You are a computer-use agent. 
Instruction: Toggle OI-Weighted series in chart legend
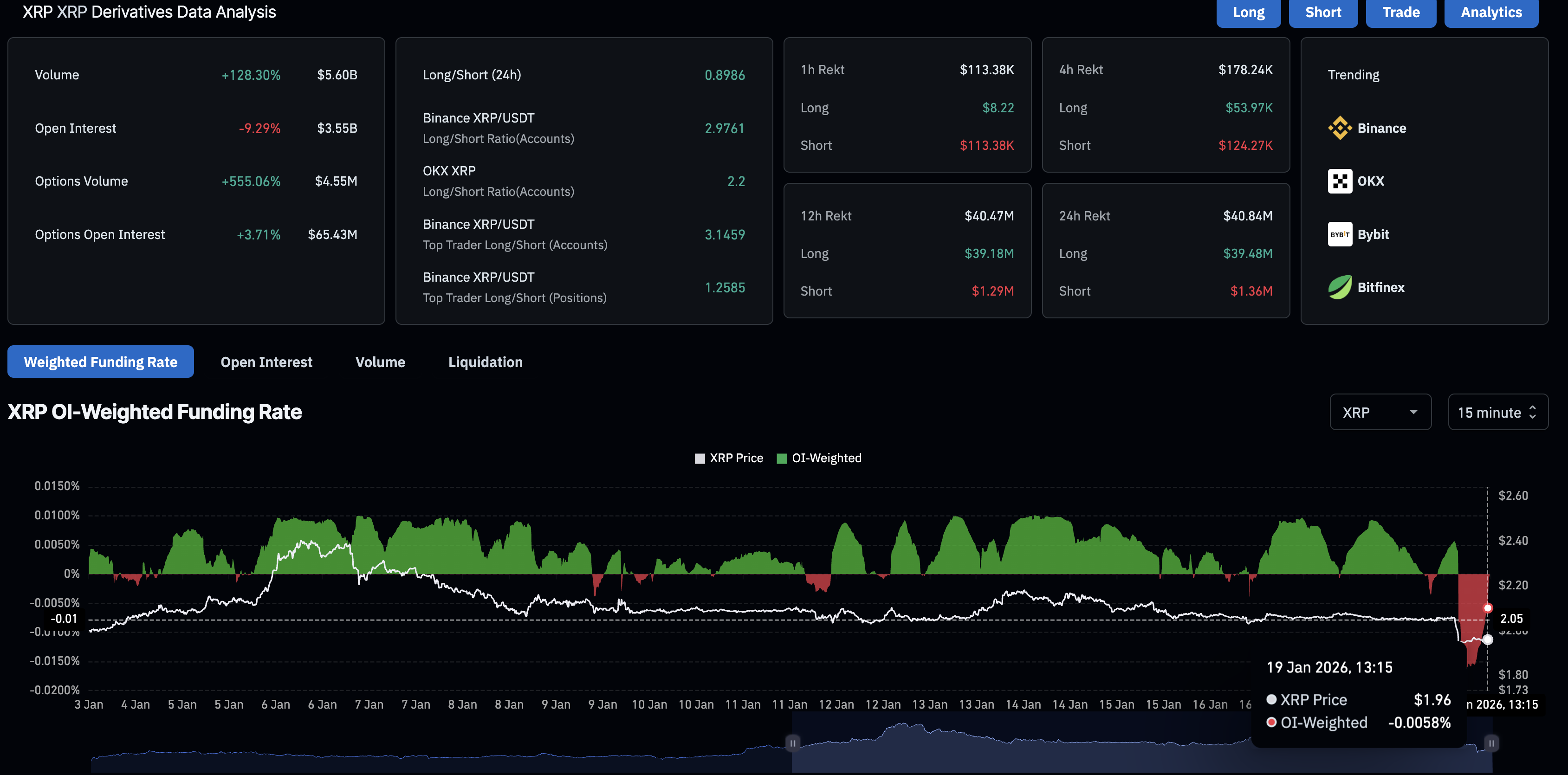click(x=826, y=458)
